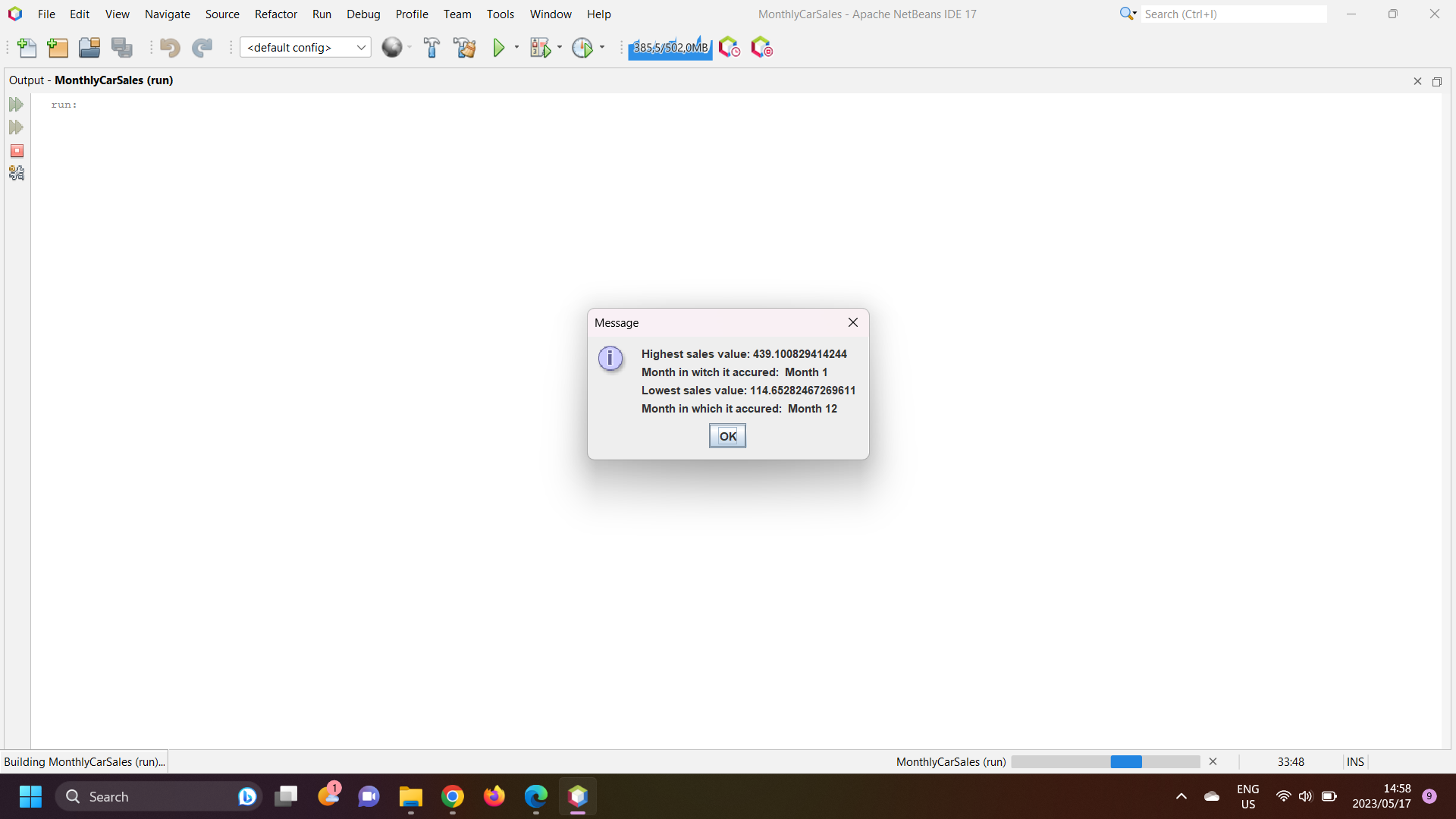Click the New File toolbar icon
This screenshot has height=819, width=1456.
point(27,48)
